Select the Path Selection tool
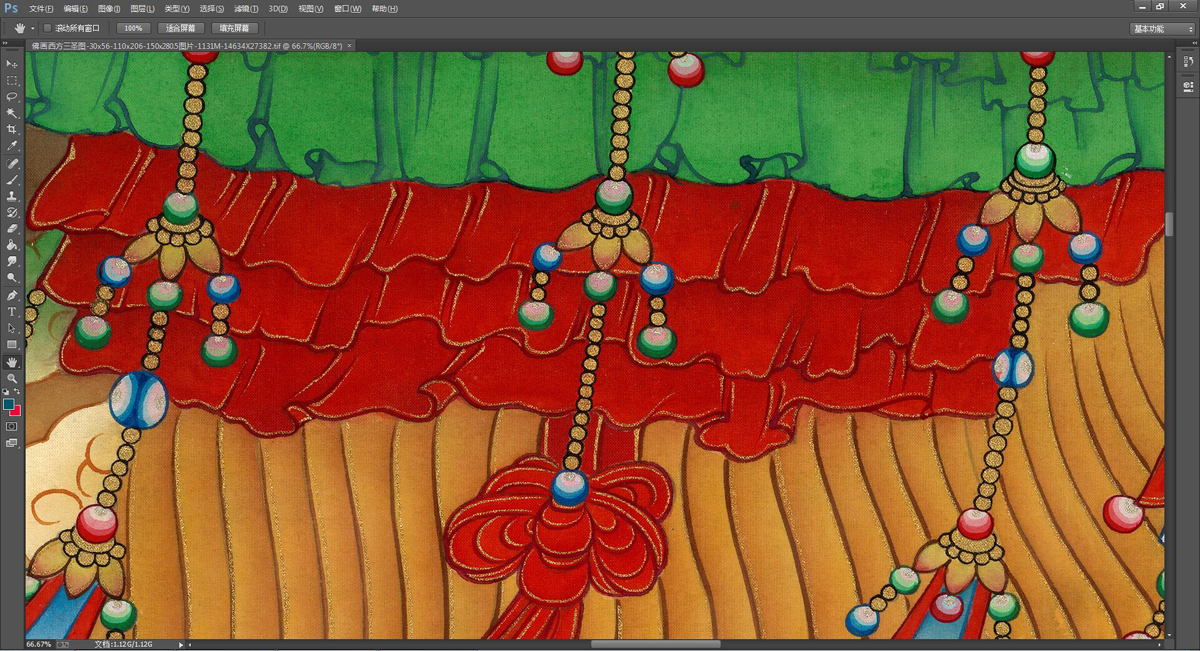 pos(12,328)
